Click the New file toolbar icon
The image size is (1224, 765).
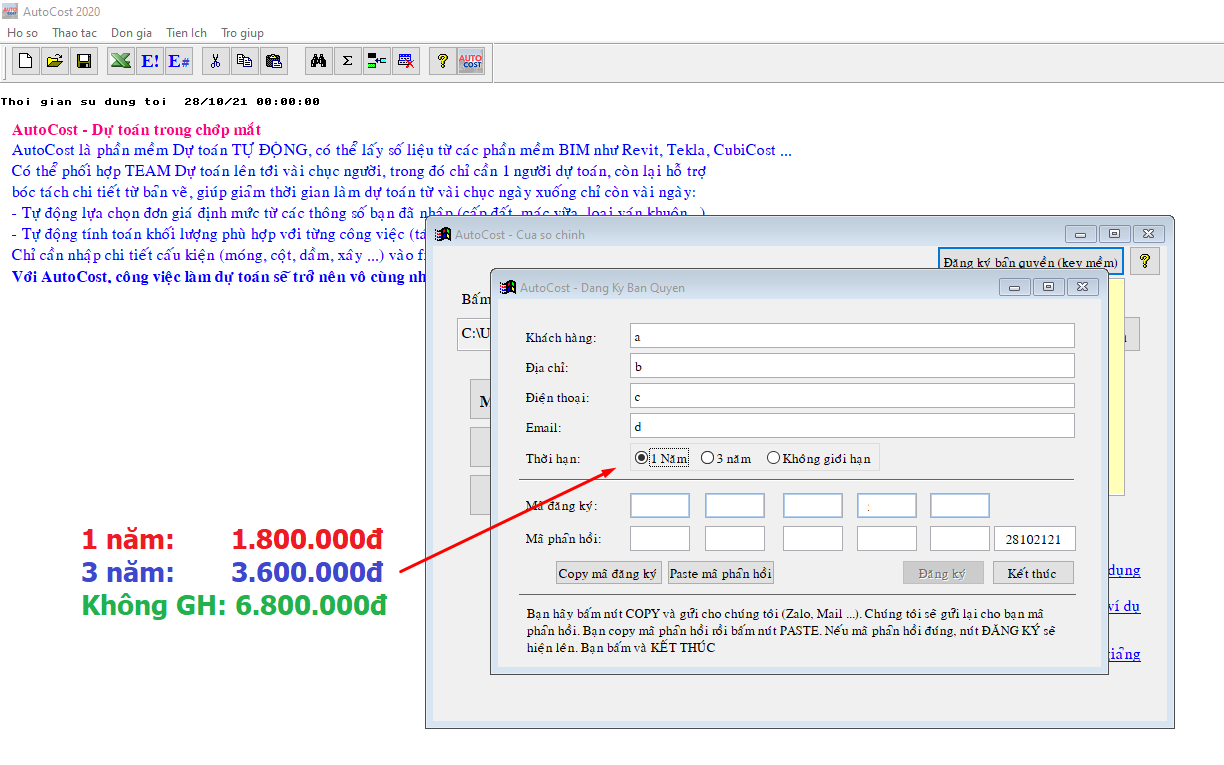[x=26, y=61]
